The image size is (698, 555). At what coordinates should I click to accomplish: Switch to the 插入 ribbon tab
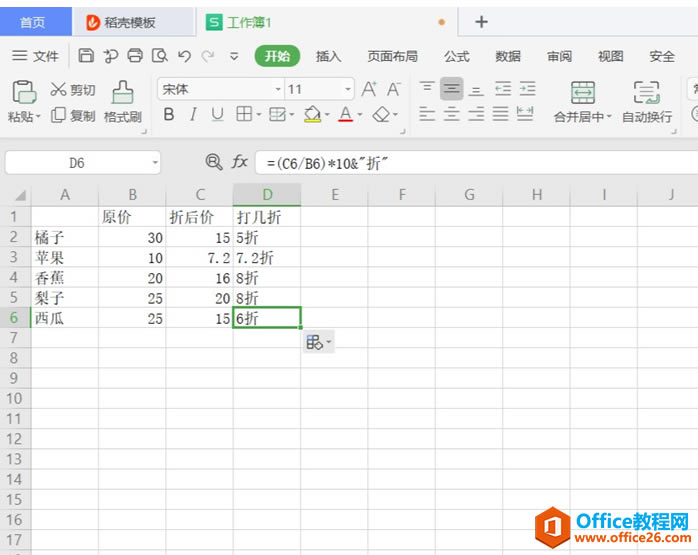(x=329, y=57)
